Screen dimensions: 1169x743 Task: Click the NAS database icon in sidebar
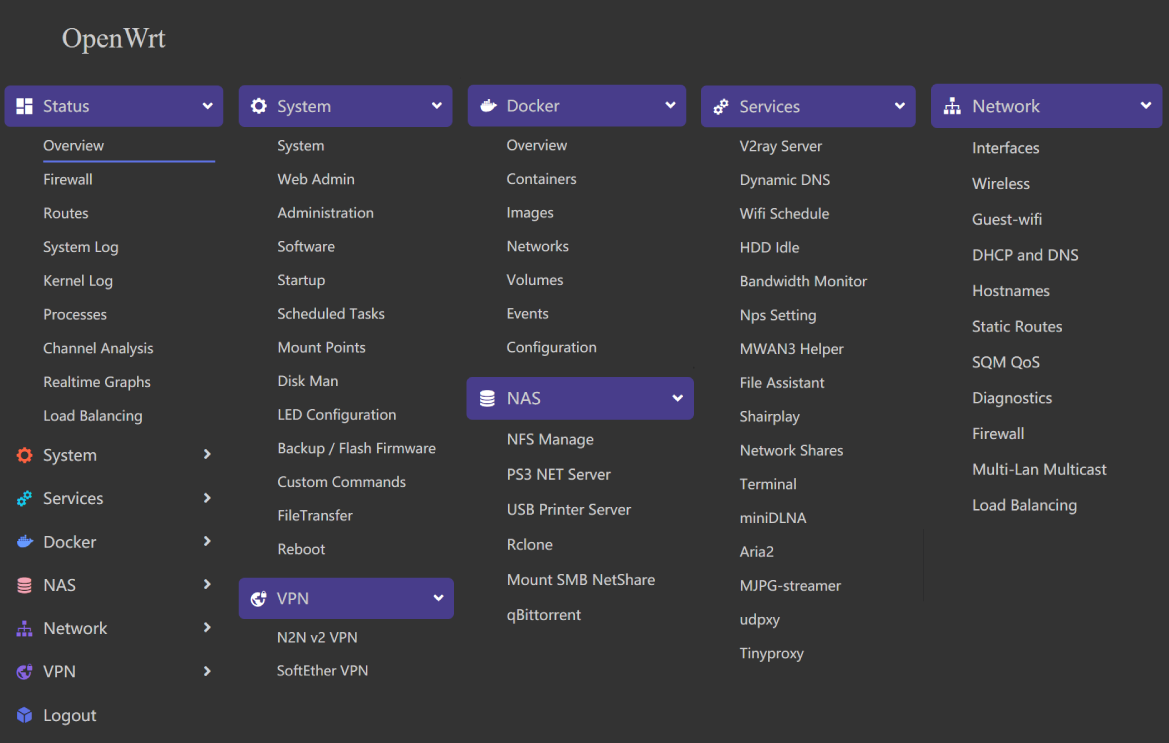coord(24,585)
